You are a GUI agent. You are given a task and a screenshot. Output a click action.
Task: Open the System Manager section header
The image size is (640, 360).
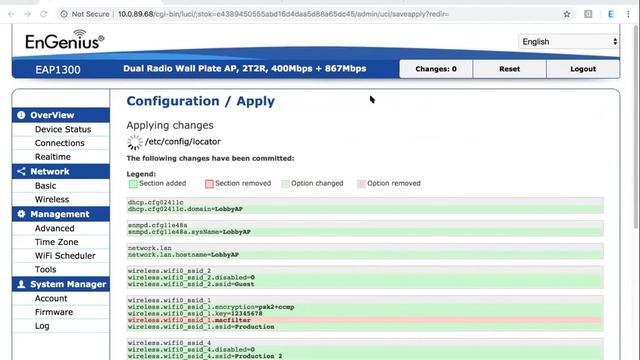(x=61, y=284)
